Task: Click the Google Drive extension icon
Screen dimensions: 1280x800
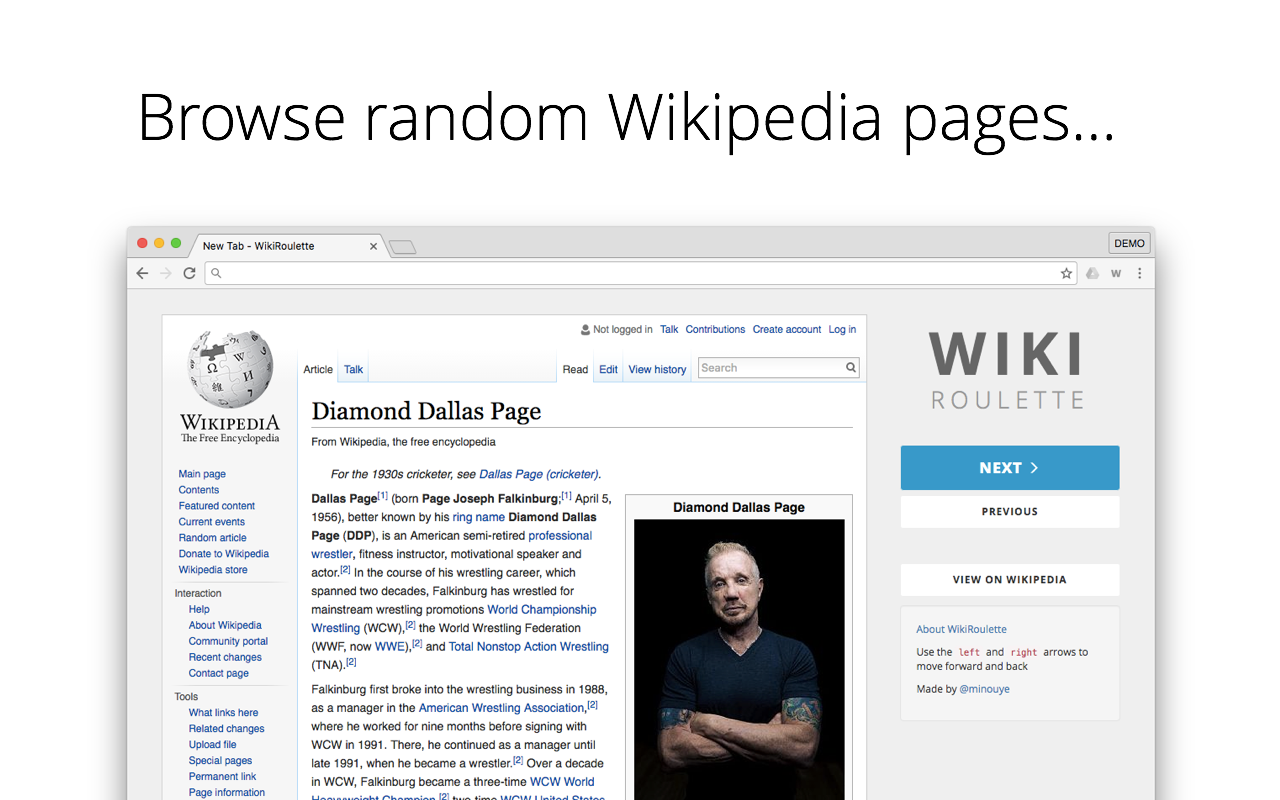Action: pos(1093,273)
